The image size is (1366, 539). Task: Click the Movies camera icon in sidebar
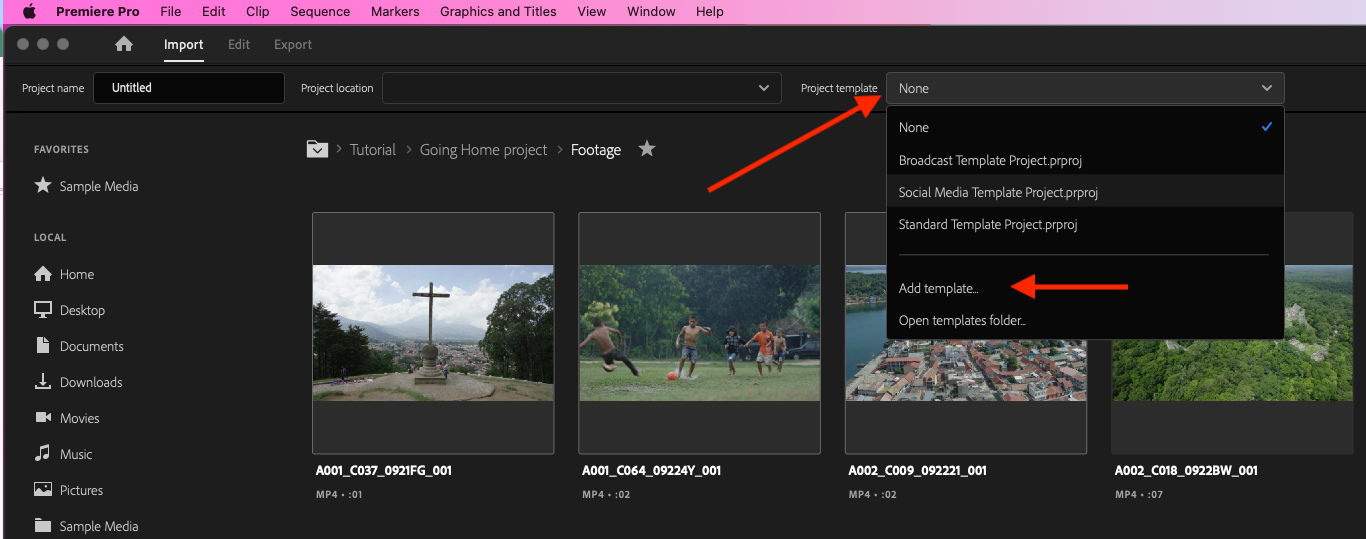pos(43,418)
